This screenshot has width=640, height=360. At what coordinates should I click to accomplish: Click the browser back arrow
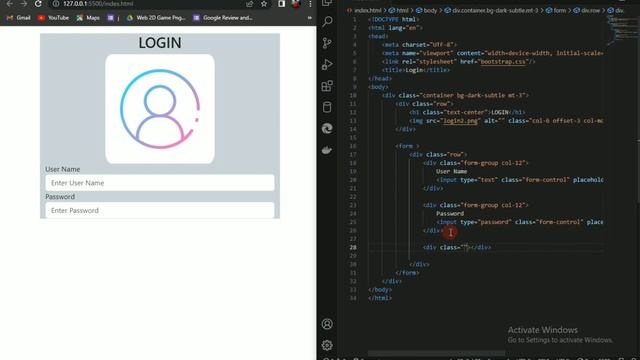(x=9, y=4)
